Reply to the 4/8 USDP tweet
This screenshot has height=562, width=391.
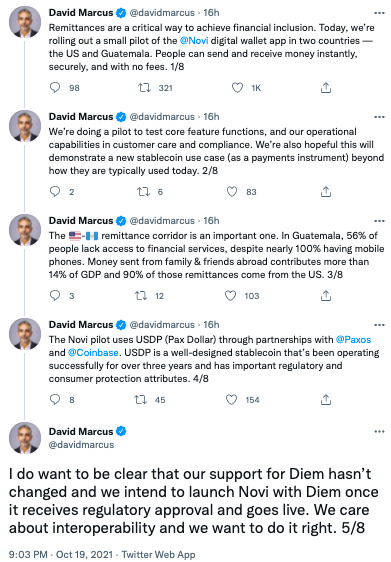[x=55, y=399]
